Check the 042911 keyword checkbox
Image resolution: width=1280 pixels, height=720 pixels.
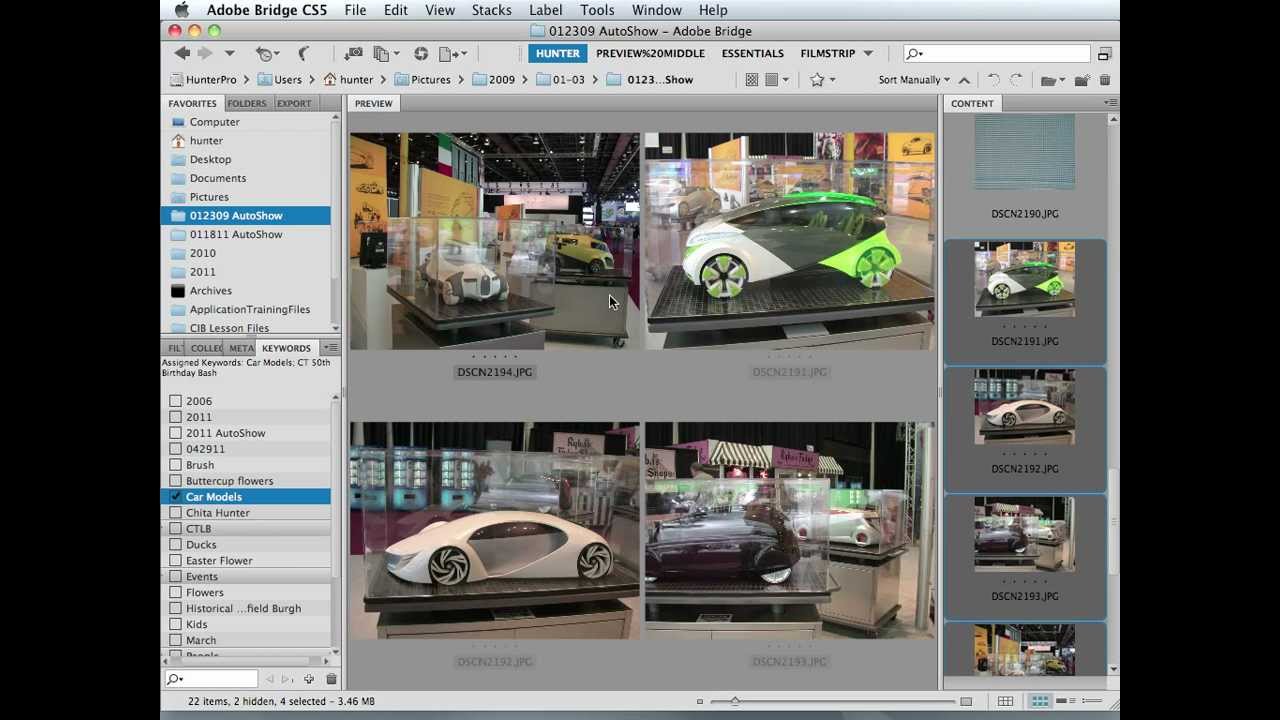(x=176, y=449)
